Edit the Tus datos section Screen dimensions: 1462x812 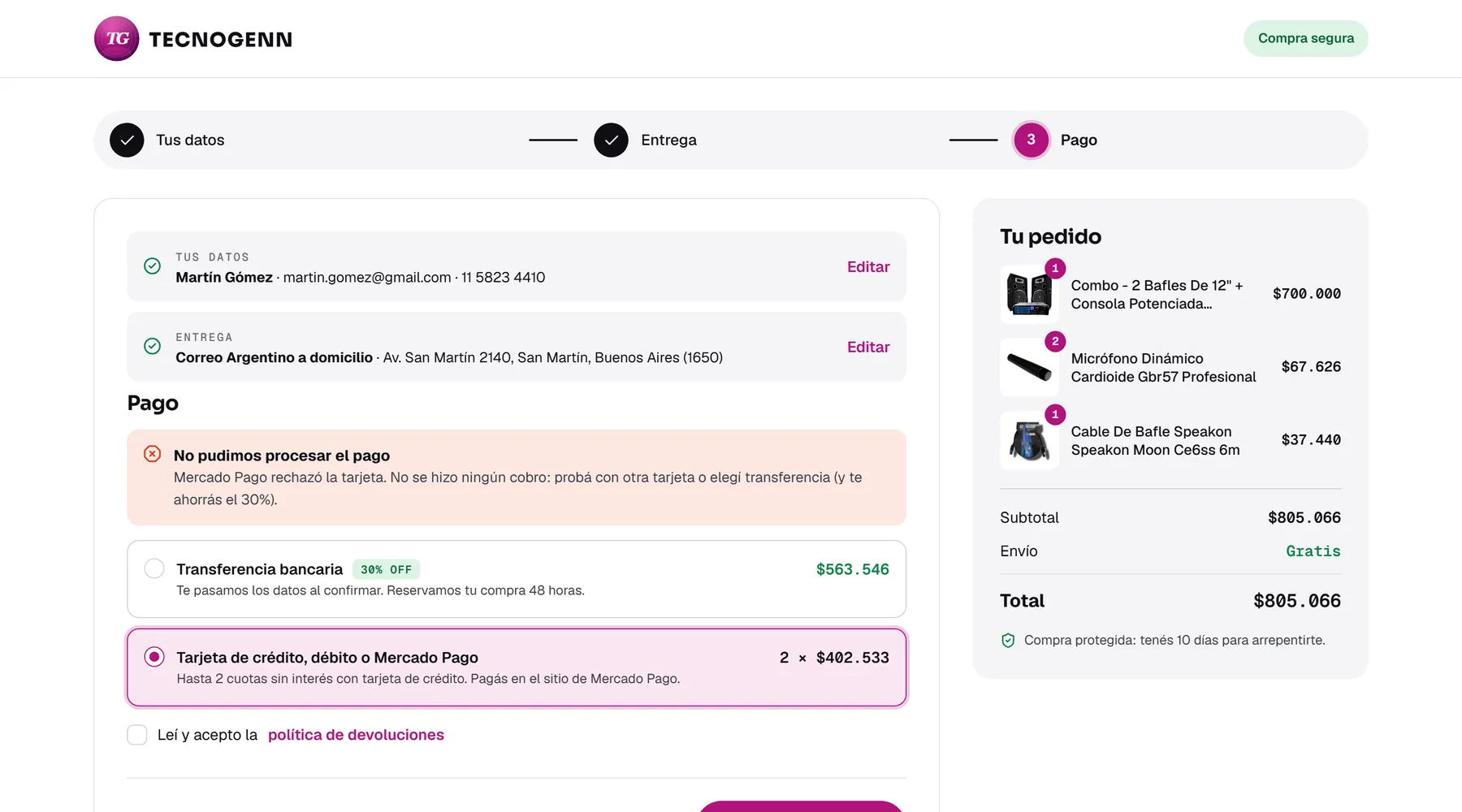coord(868,266)
